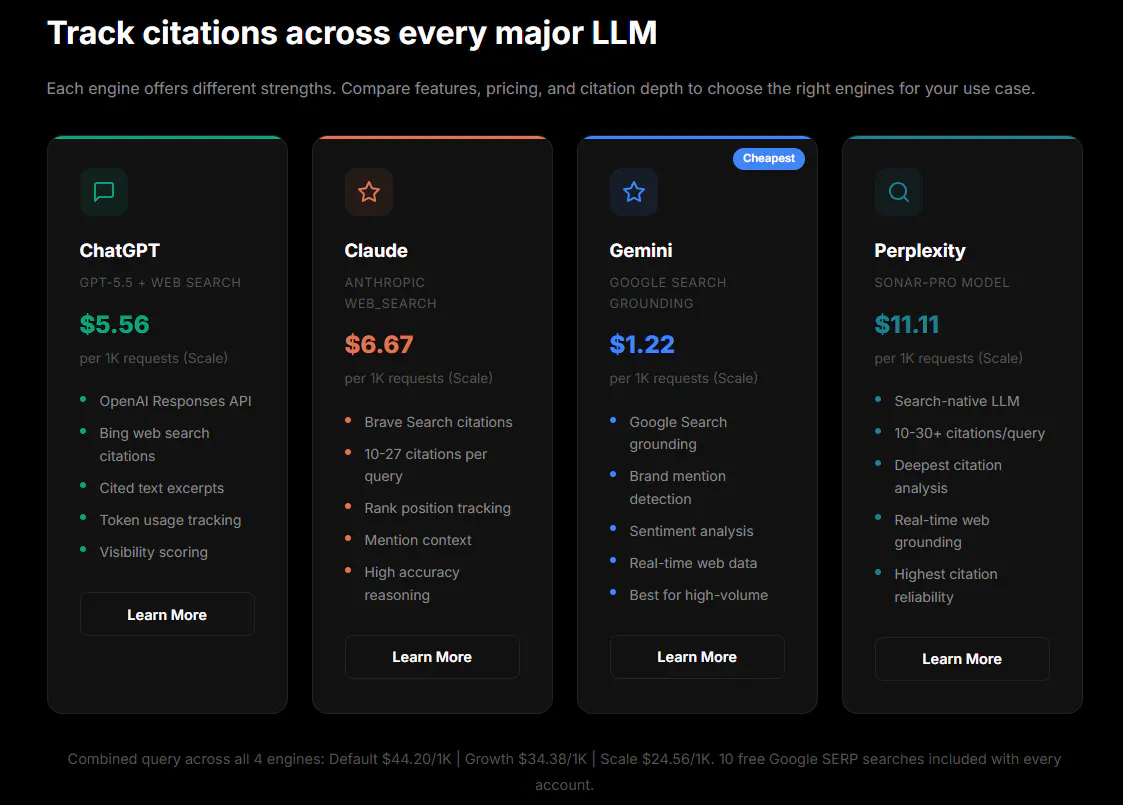Click 'SONAR-PRO MODEL' subtitle

(942, 283)
